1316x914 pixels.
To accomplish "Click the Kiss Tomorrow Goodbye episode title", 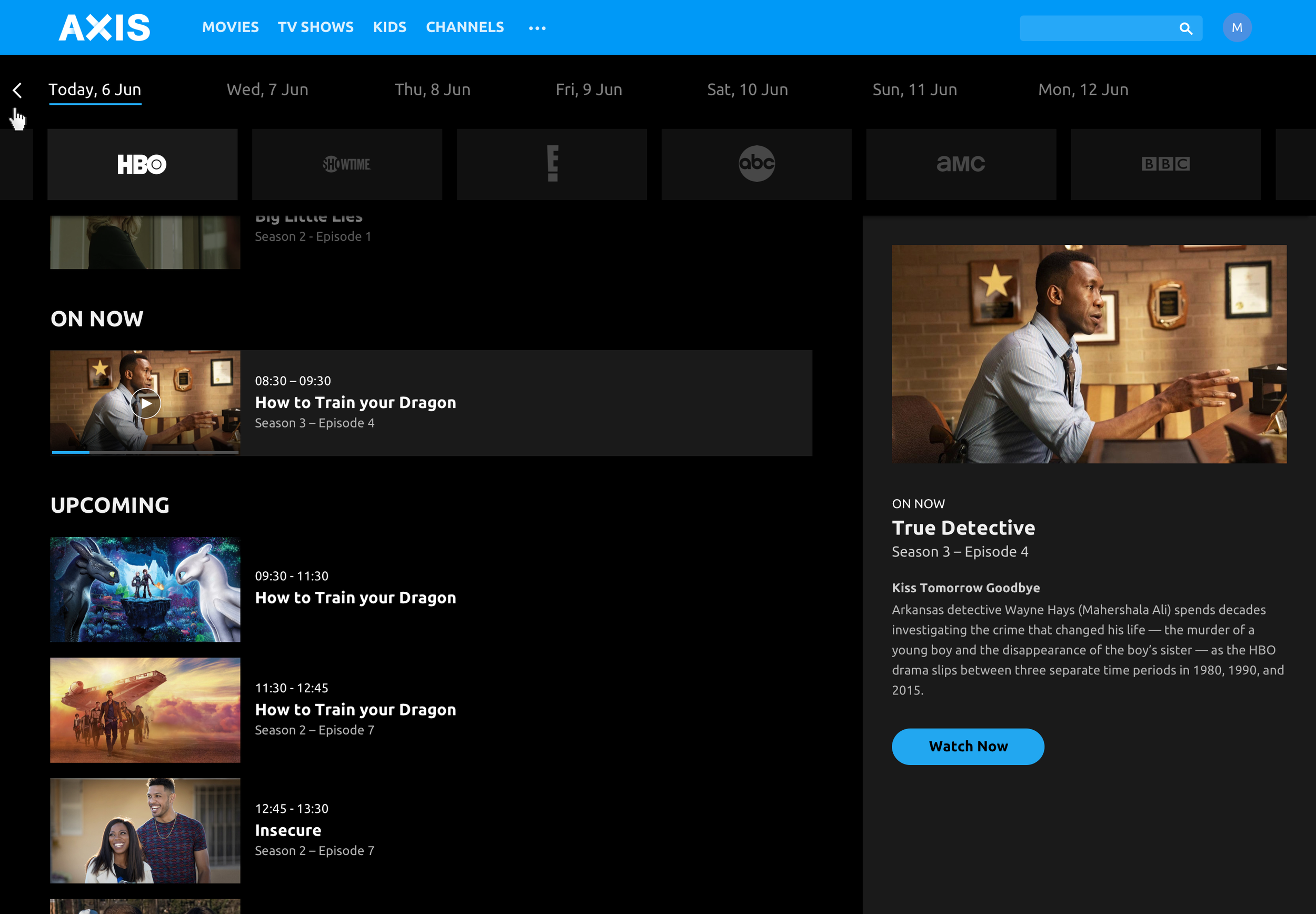I will 965,588.
